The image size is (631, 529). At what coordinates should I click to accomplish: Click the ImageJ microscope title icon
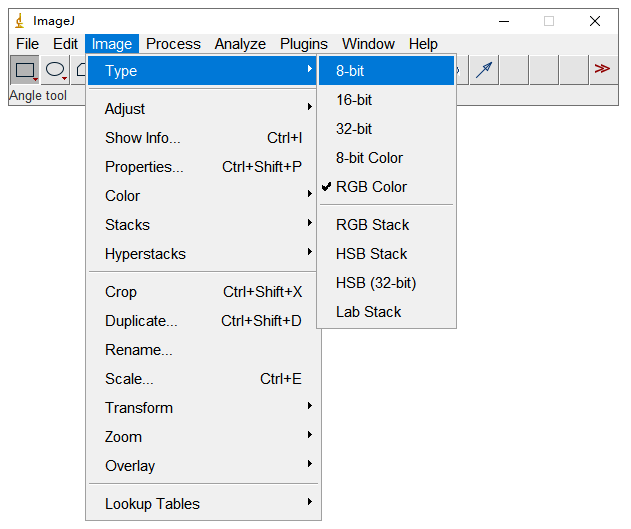pos(19,21)
